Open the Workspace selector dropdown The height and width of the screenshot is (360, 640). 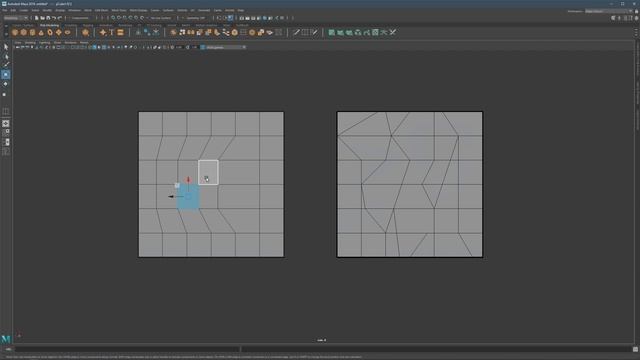pyautogui.click(x=608, y=11)
